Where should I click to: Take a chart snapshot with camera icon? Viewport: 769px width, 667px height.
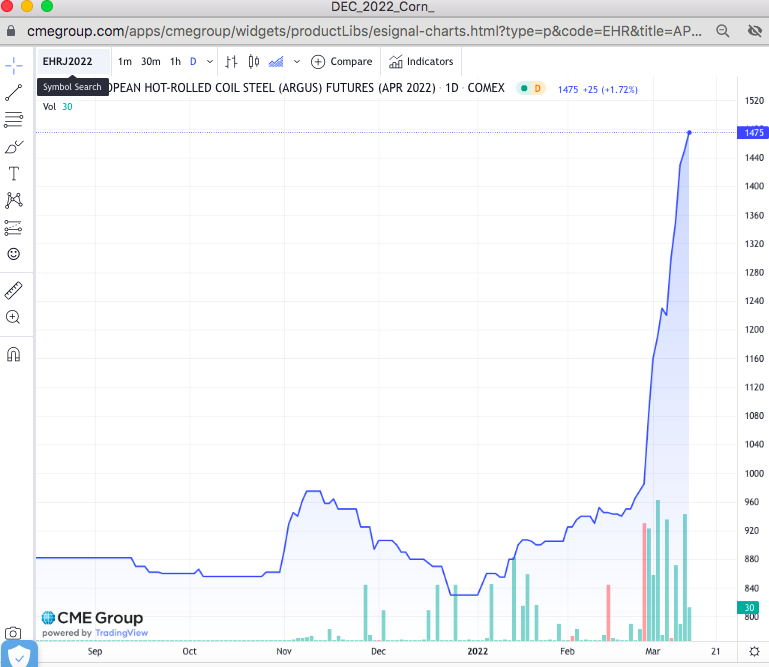[13, 633]
